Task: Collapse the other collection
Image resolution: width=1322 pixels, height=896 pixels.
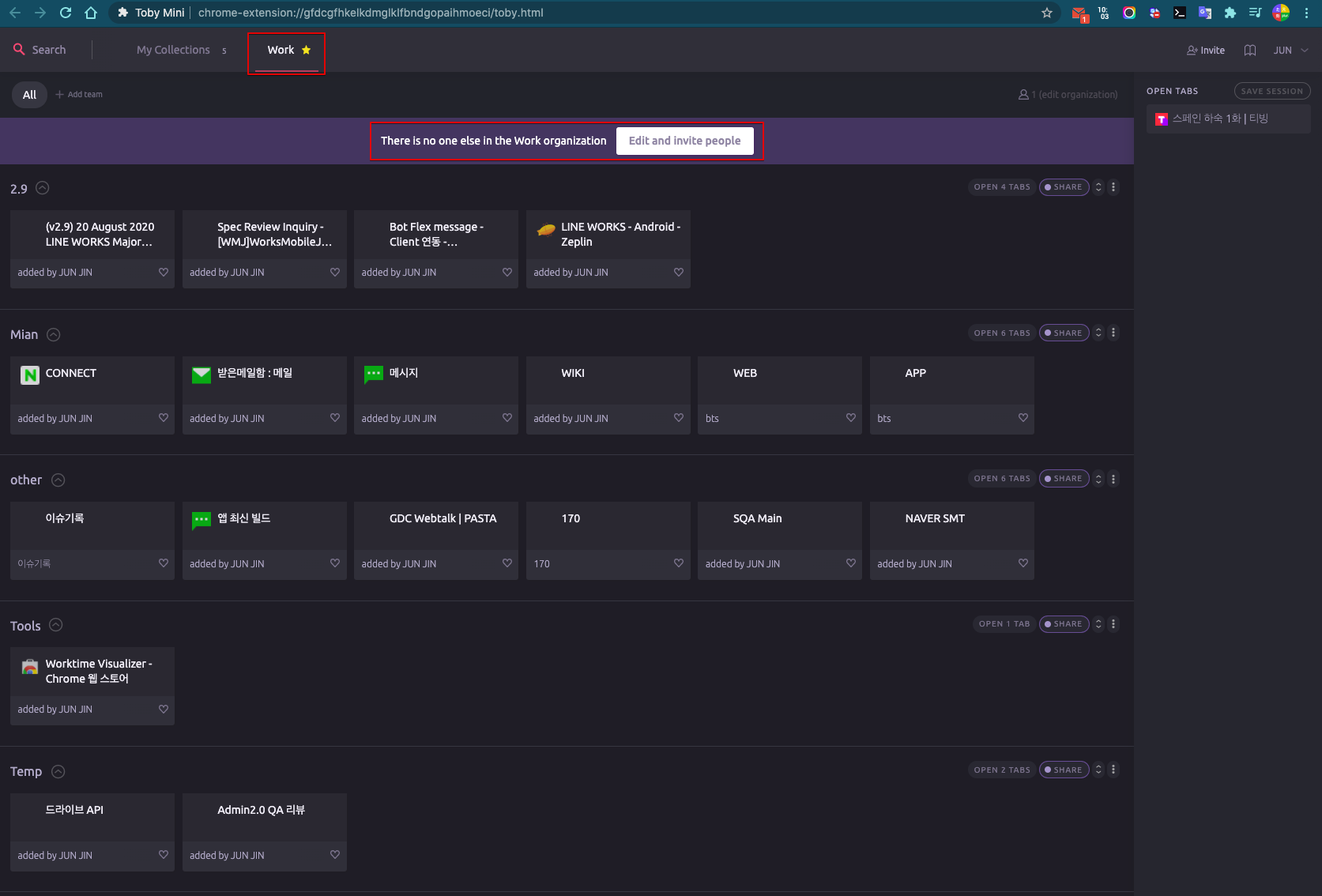Action: [x=58, y=480]
